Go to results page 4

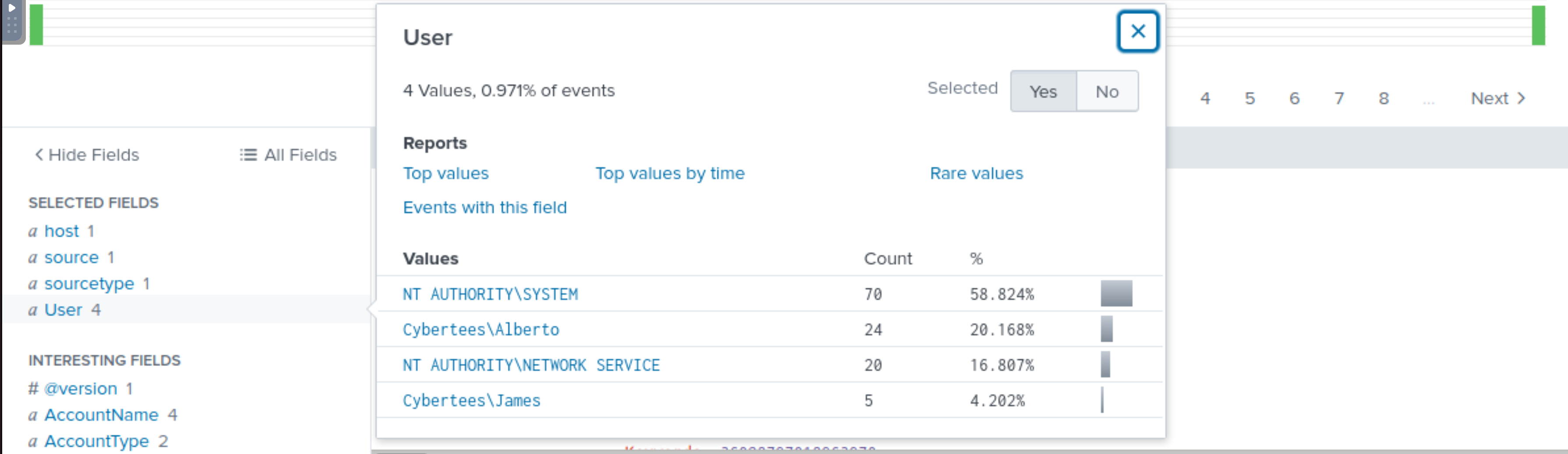tap(1205, 99)
